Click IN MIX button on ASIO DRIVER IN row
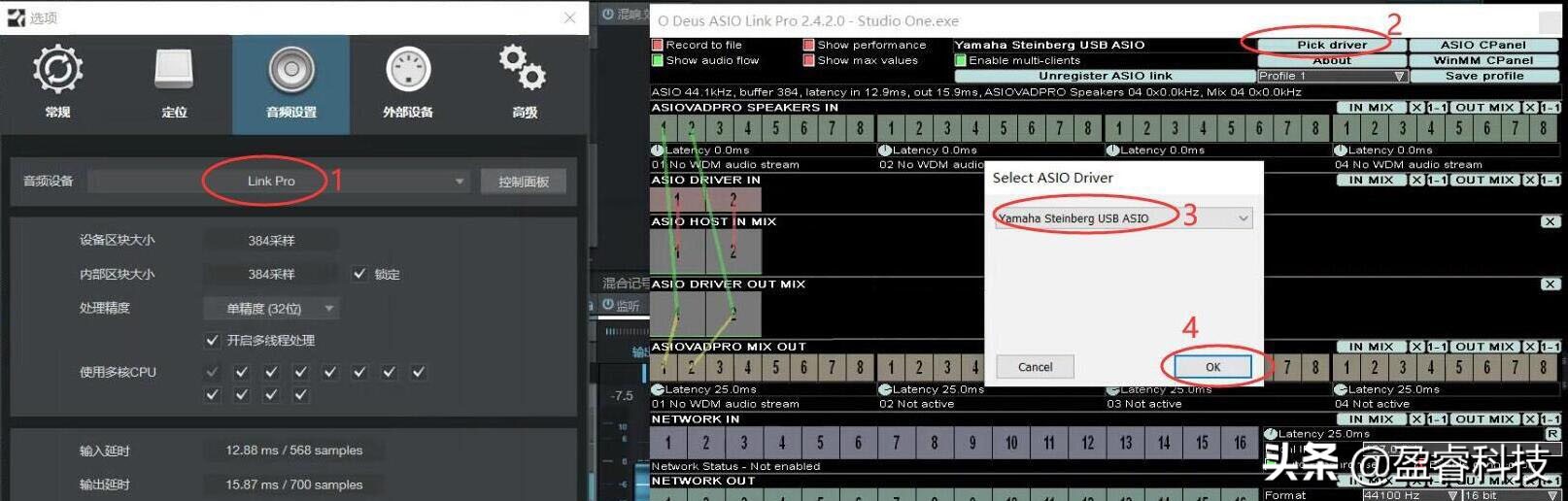 [x=1371, y=180]
